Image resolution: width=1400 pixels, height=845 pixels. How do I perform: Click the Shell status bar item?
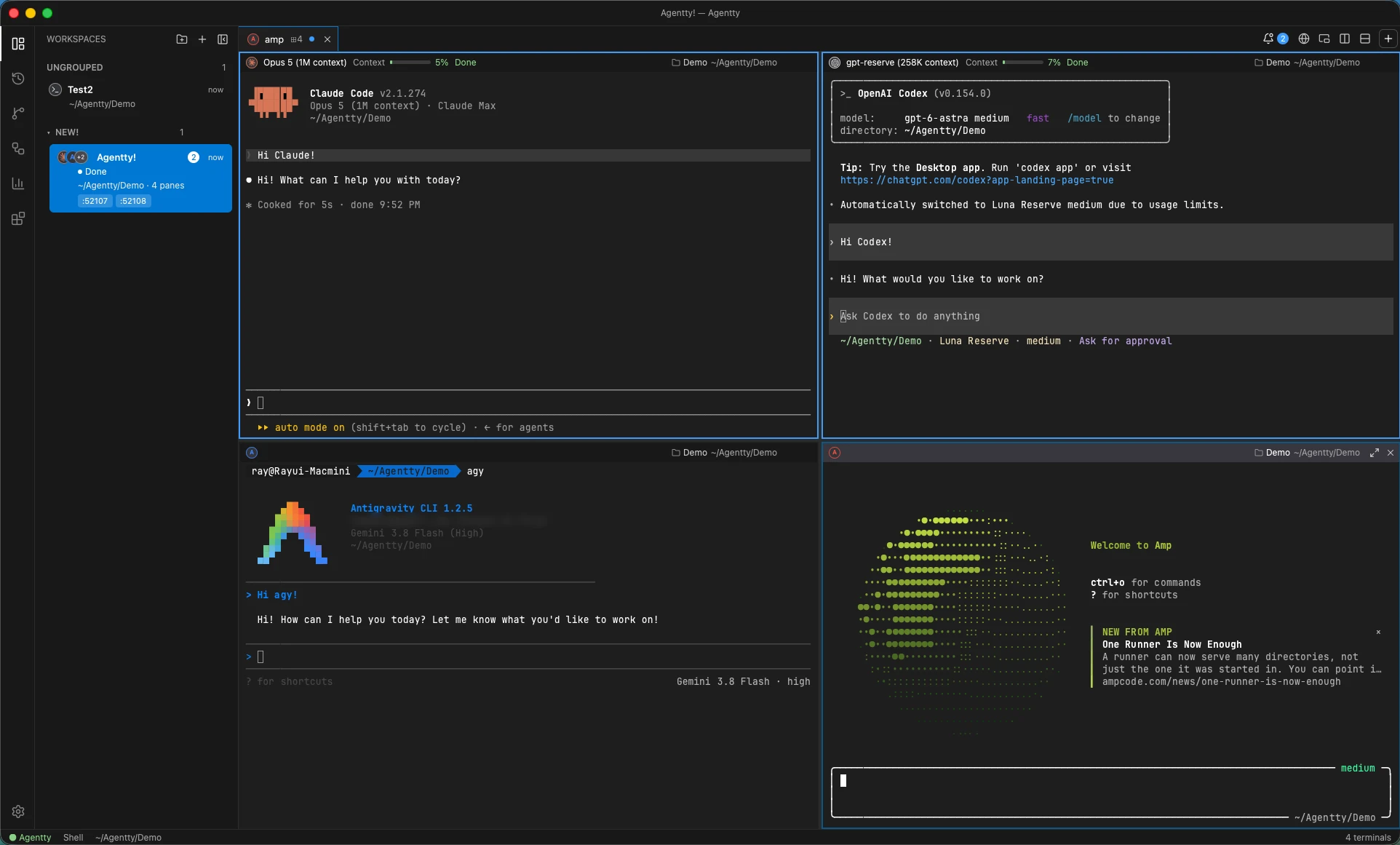pos(73,838)
